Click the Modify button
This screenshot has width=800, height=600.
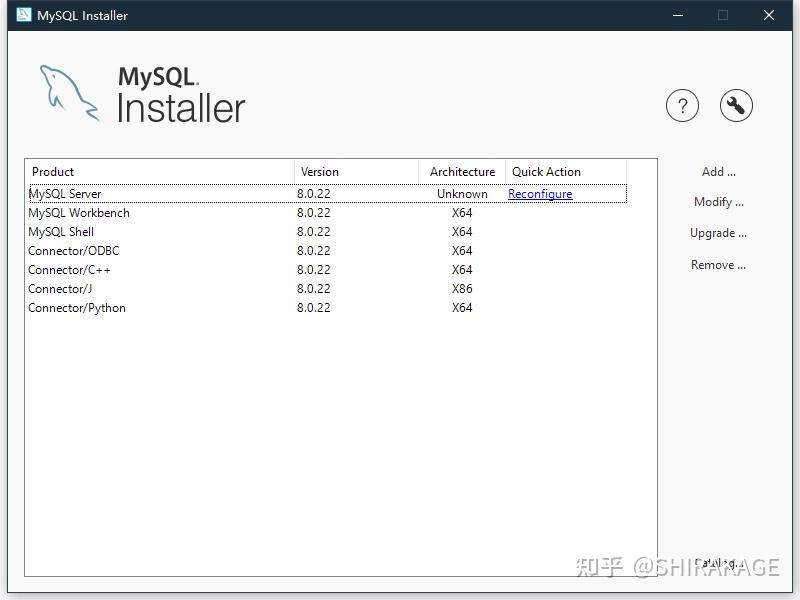pos(719,201)
